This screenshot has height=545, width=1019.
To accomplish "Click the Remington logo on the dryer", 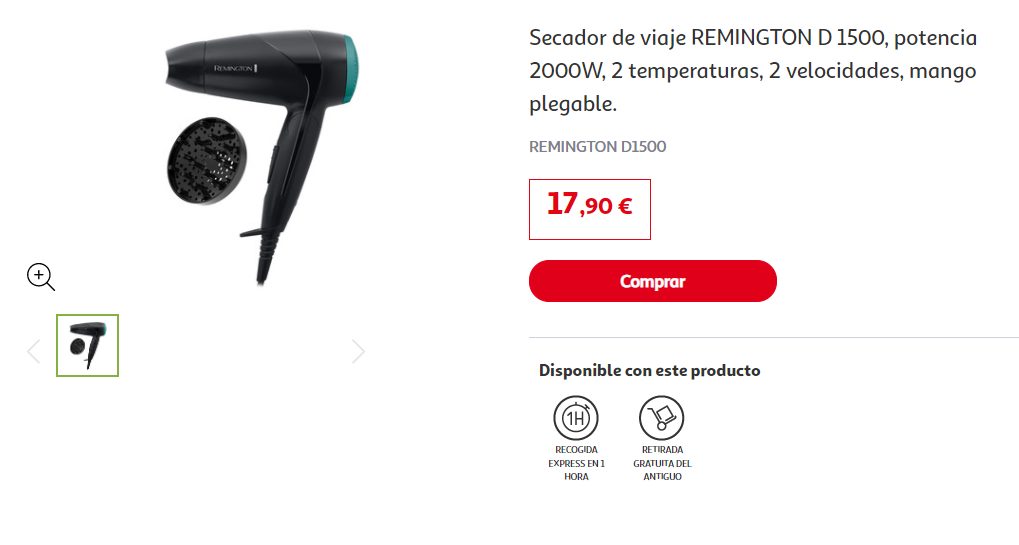I will pos(235,68).
